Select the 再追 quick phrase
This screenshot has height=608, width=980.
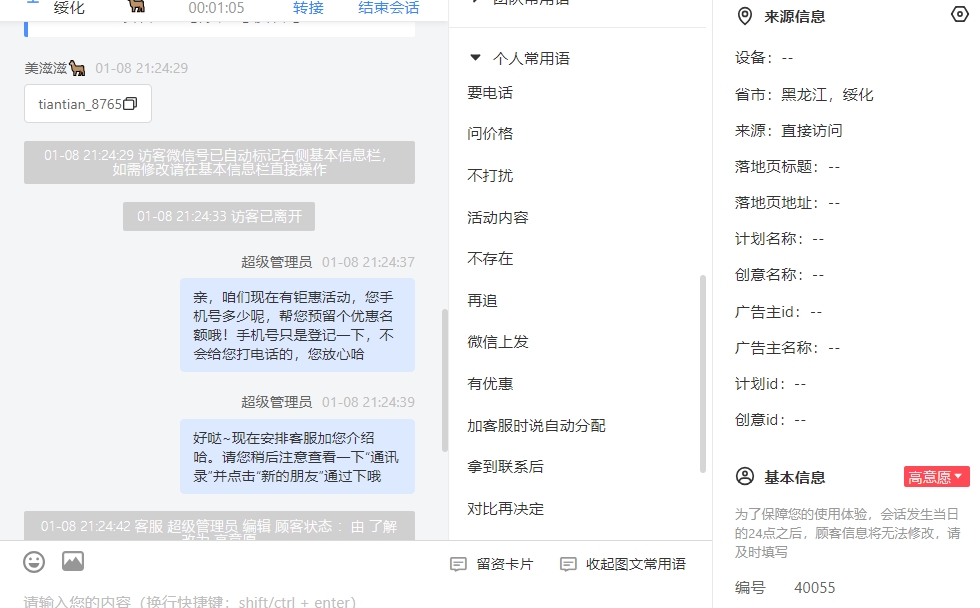pyautogui.click(x=482, y=301)
